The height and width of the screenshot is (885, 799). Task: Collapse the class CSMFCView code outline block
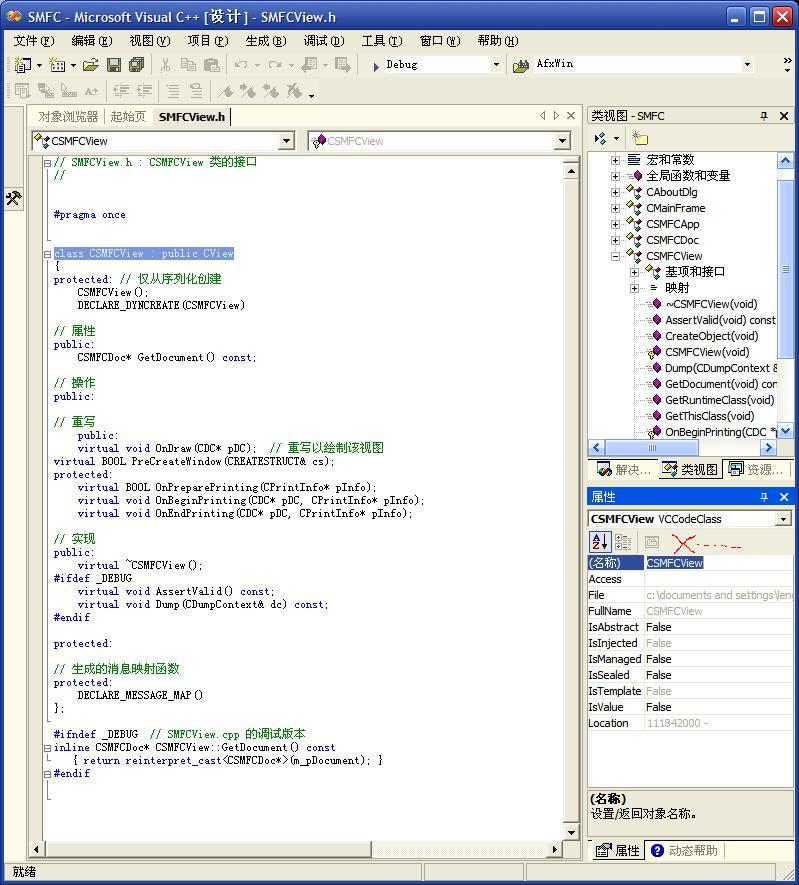[x=47, y=254]
